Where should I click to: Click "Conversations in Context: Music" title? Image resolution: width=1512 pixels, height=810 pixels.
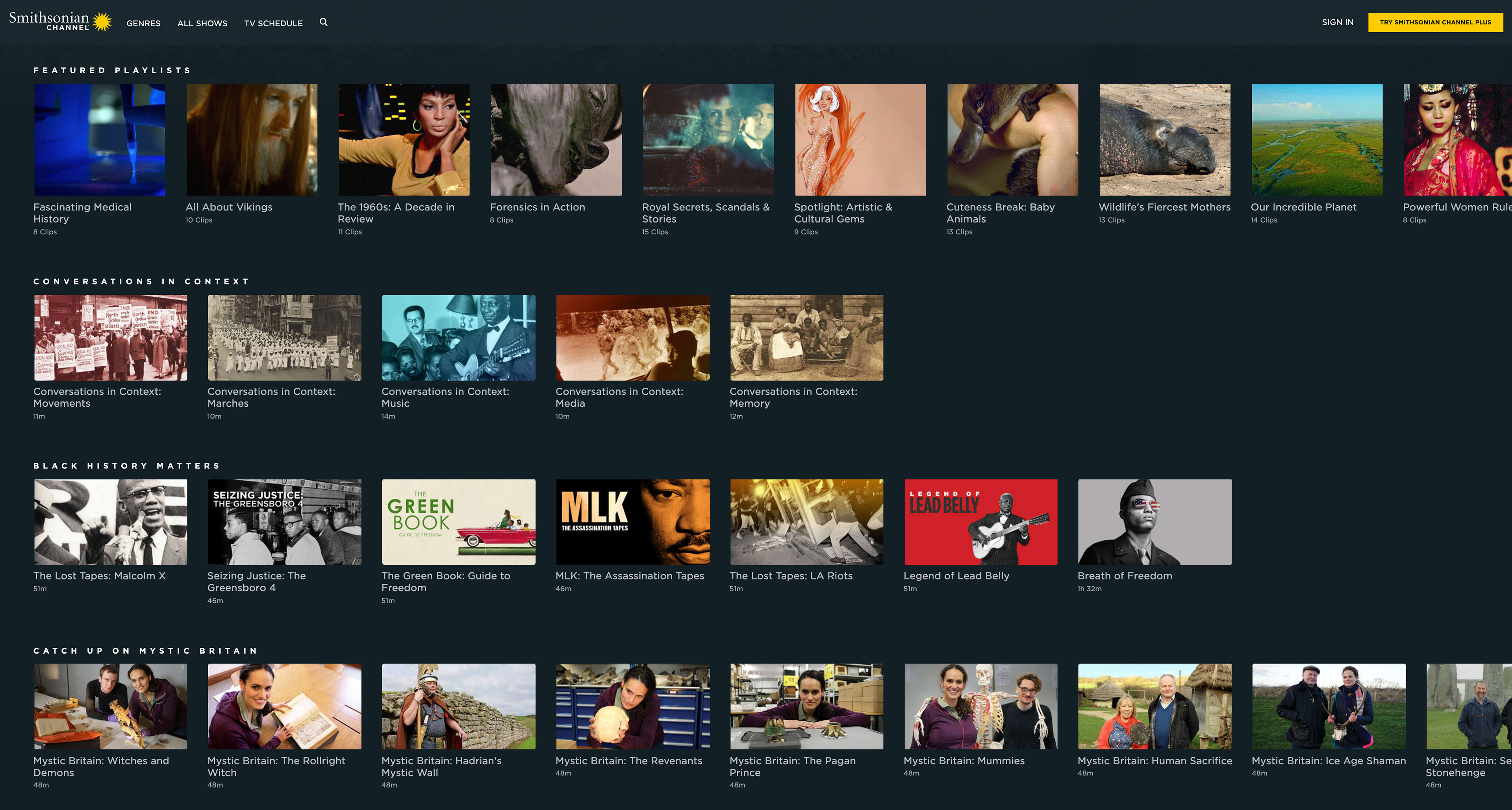[445, 397]
